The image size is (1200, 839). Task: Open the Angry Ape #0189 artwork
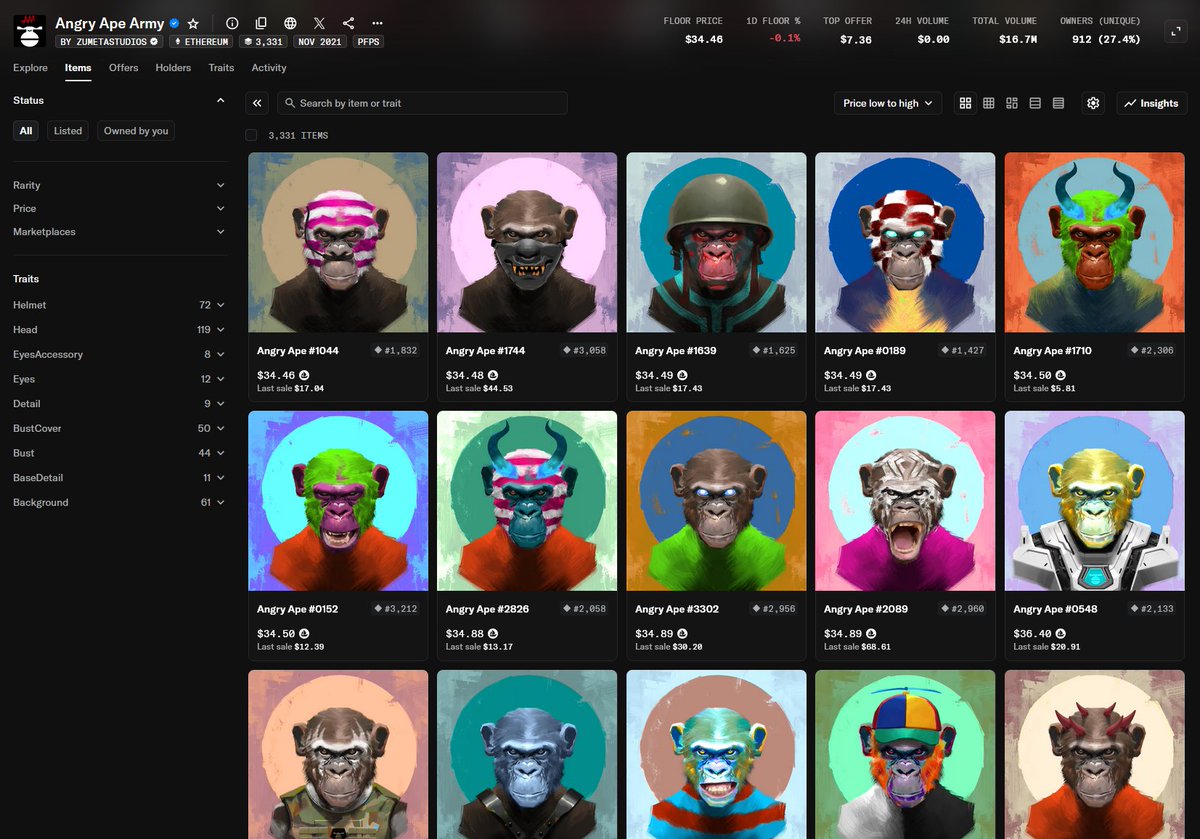pyautogui.click(x=905, y=242)
